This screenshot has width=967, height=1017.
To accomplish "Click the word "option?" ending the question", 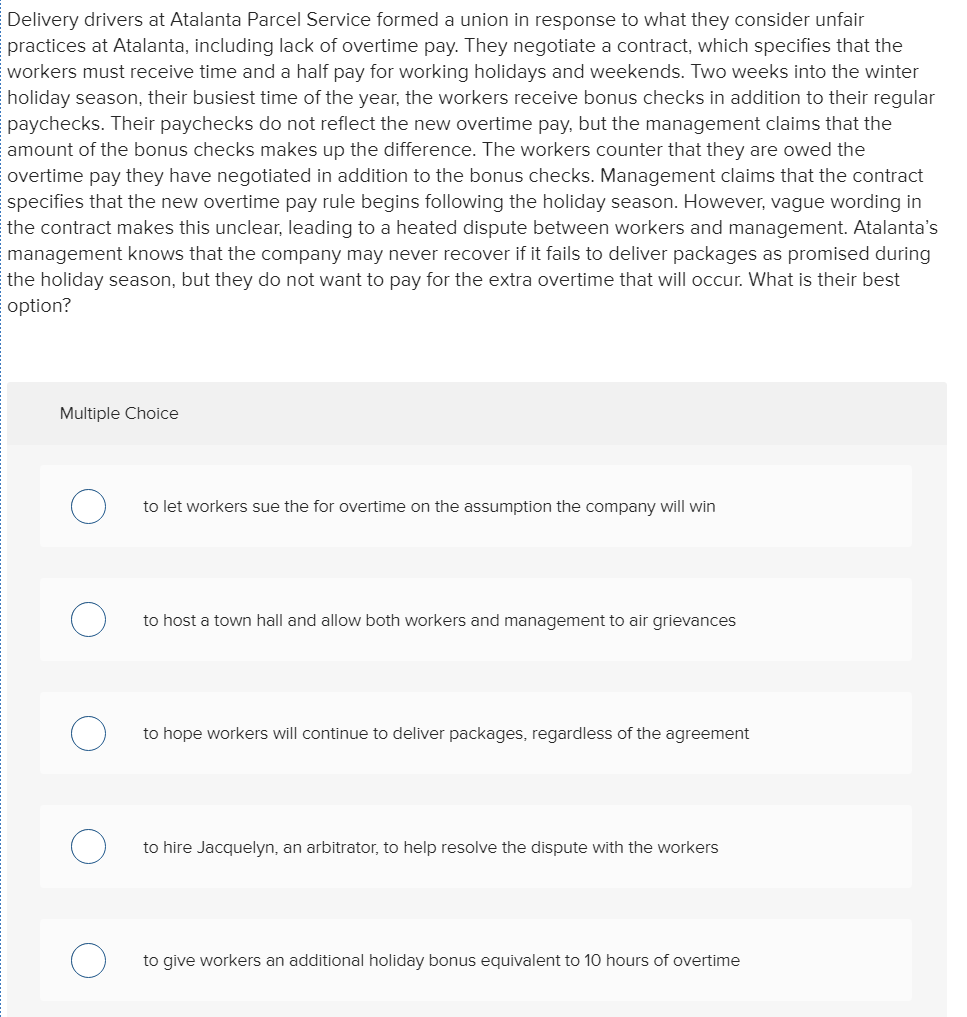I will (x=39, y=305).
